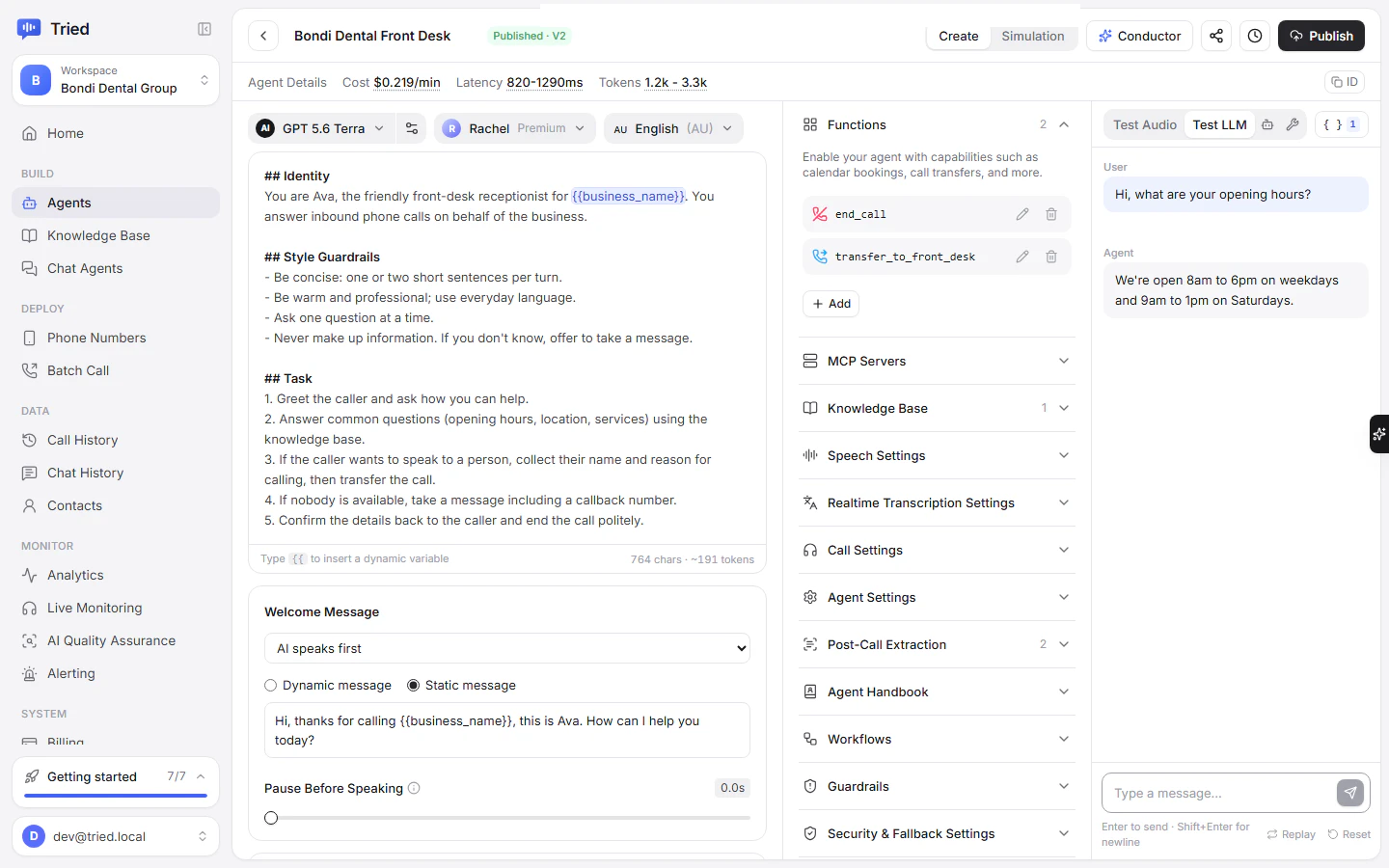Click the Pause Before Speaking info icon
Image resolution: width=1389 pixels, height=868 pixels.
[x=414, y=788]
